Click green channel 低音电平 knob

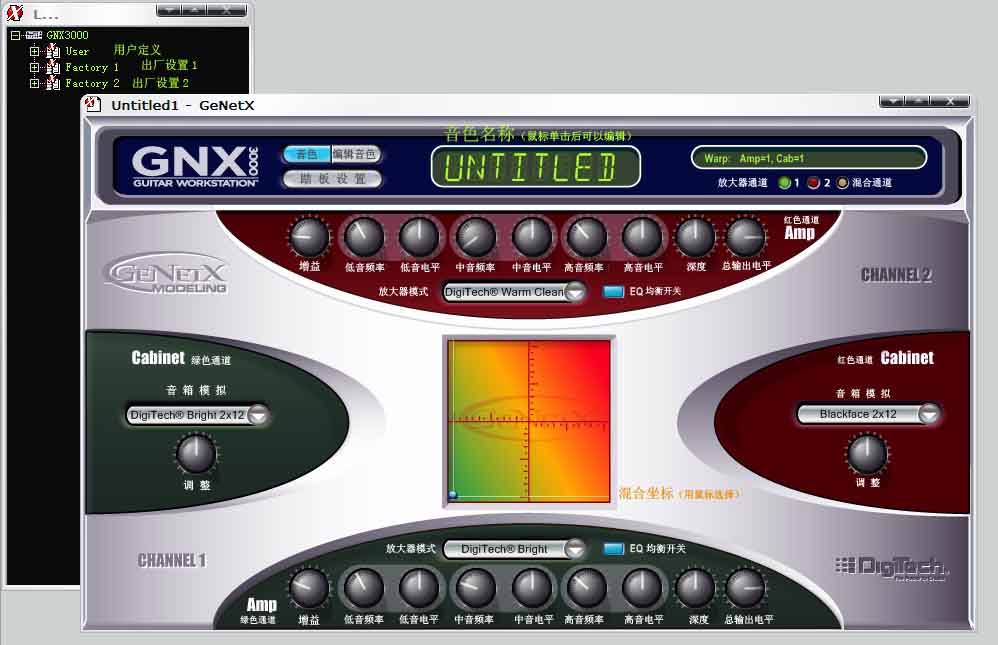click(419, 589)
